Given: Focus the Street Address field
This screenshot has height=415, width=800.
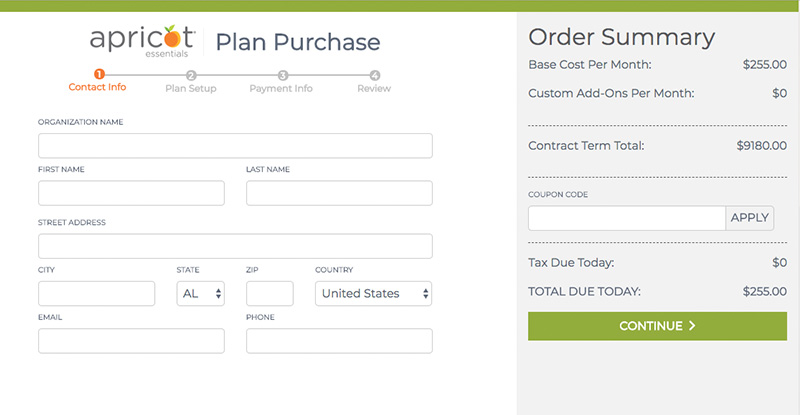Looking at the screenshot, I should point(235,246).
